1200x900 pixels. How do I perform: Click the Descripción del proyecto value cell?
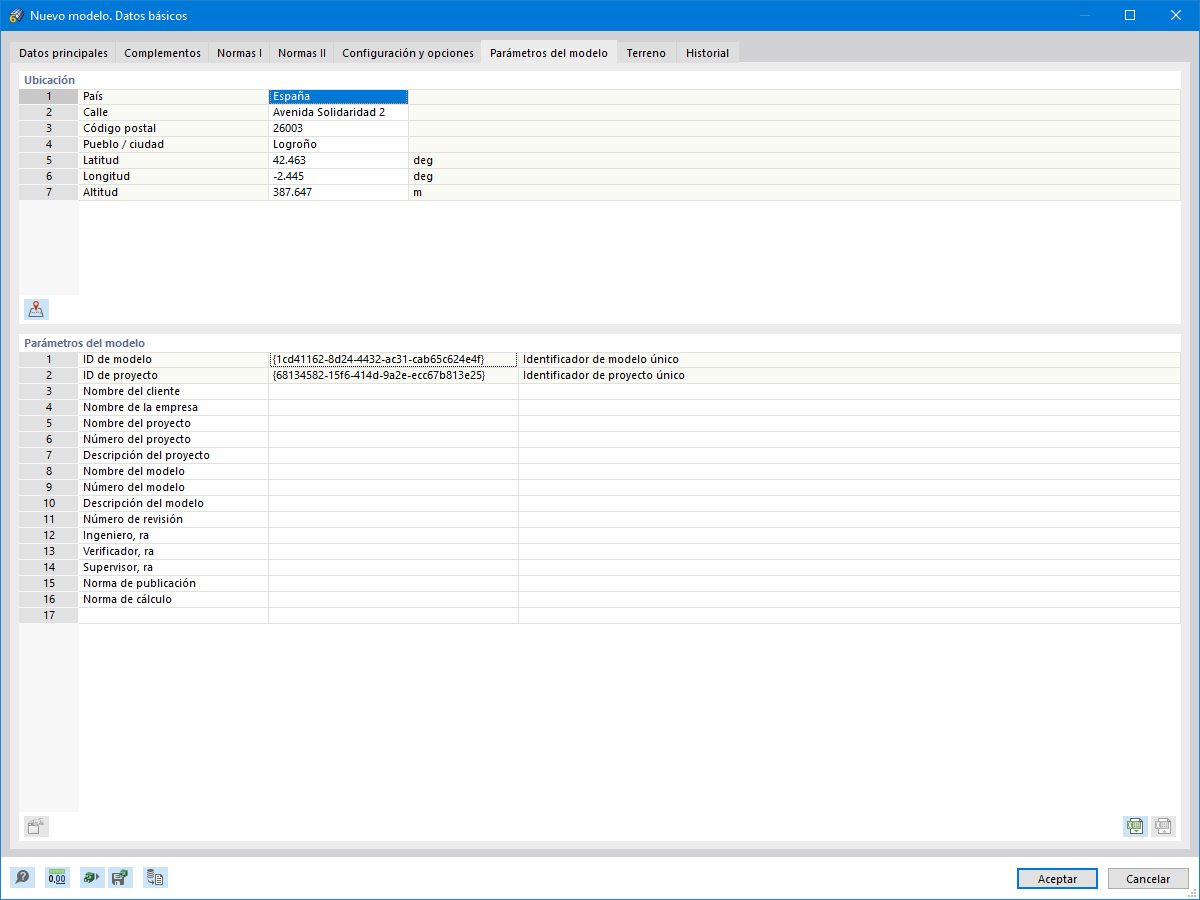click(393, 455)
